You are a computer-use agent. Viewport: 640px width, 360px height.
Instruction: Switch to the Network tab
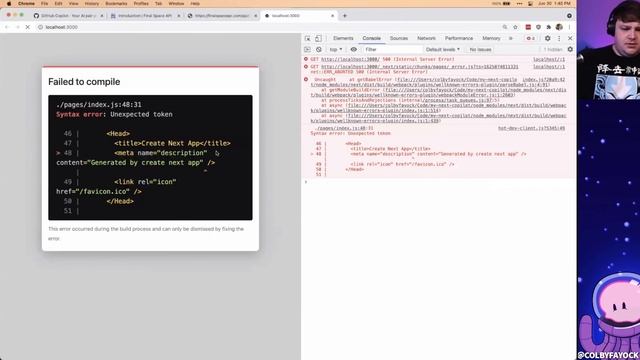[426, 38]
